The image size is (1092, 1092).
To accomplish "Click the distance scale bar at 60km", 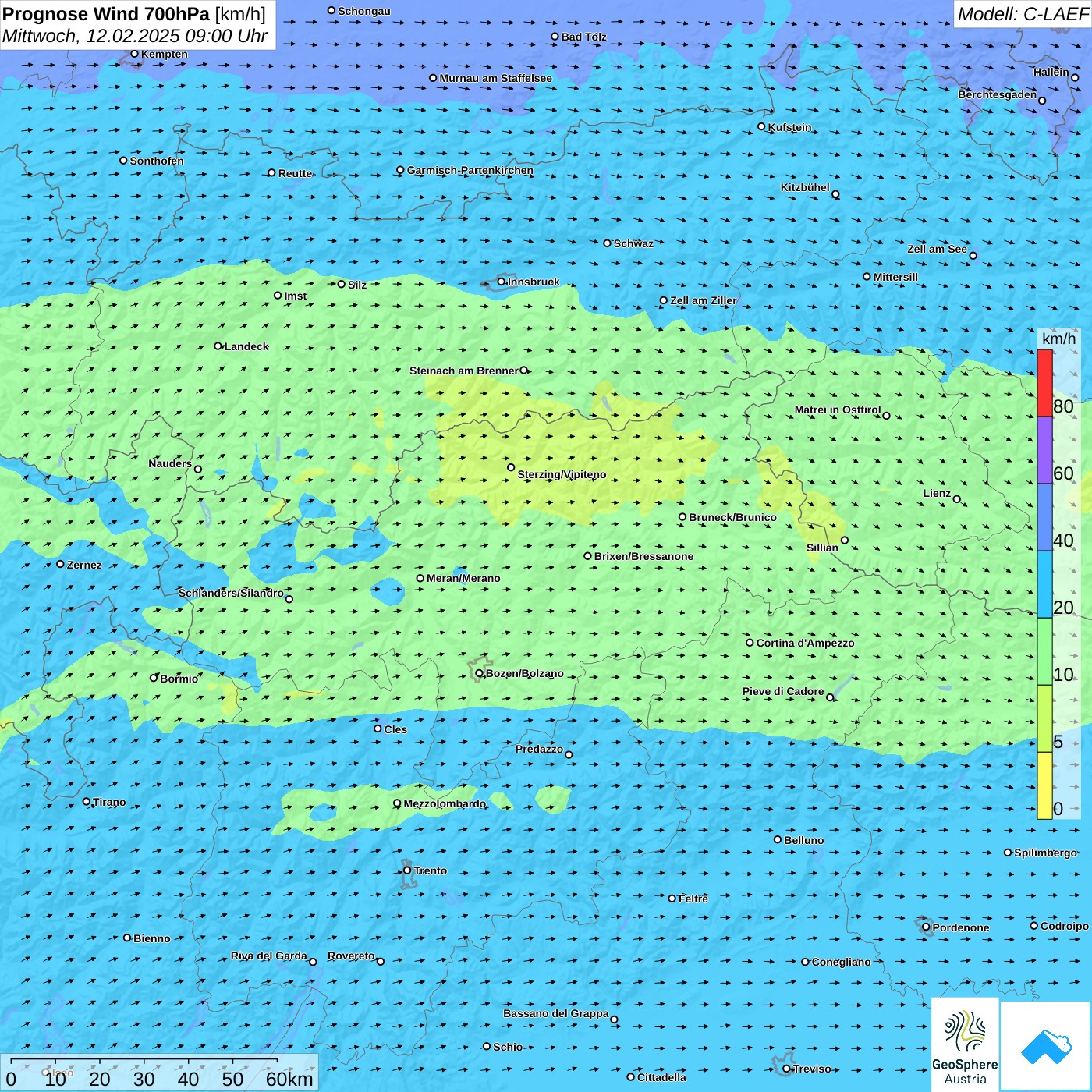I will 278,1062.
